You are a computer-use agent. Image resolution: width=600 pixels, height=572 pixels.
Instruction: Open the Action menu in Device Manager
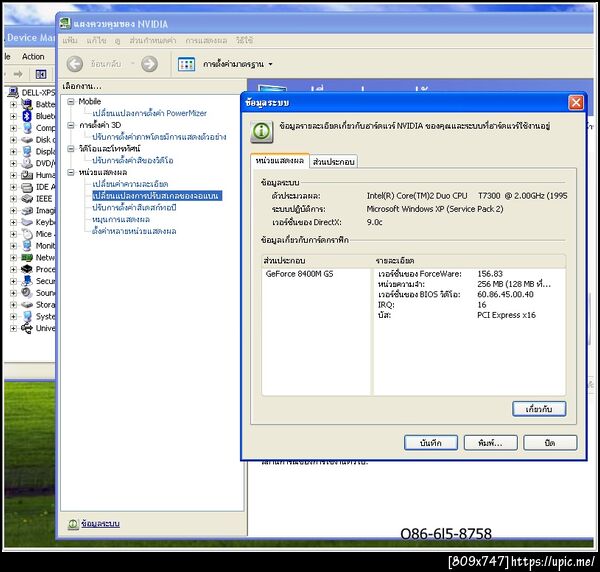point(33,57)
